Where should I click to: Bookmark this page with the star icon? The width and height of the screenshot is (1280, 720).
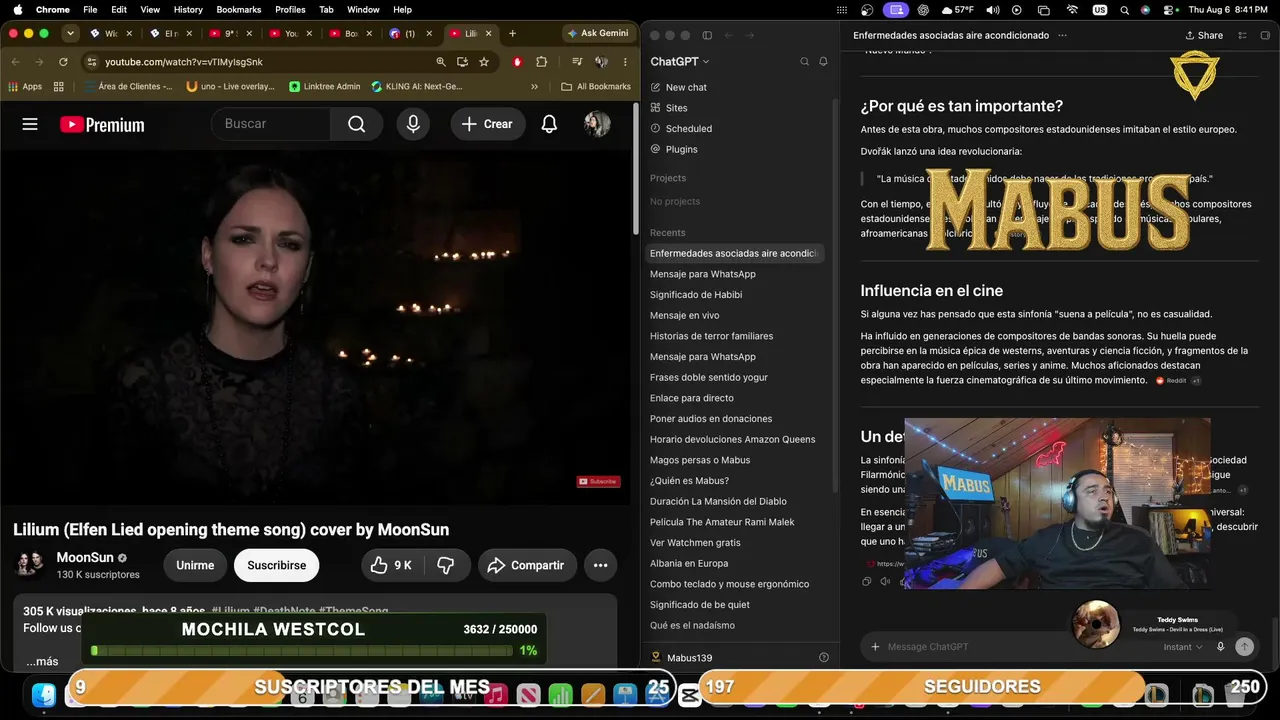(484, 62)
